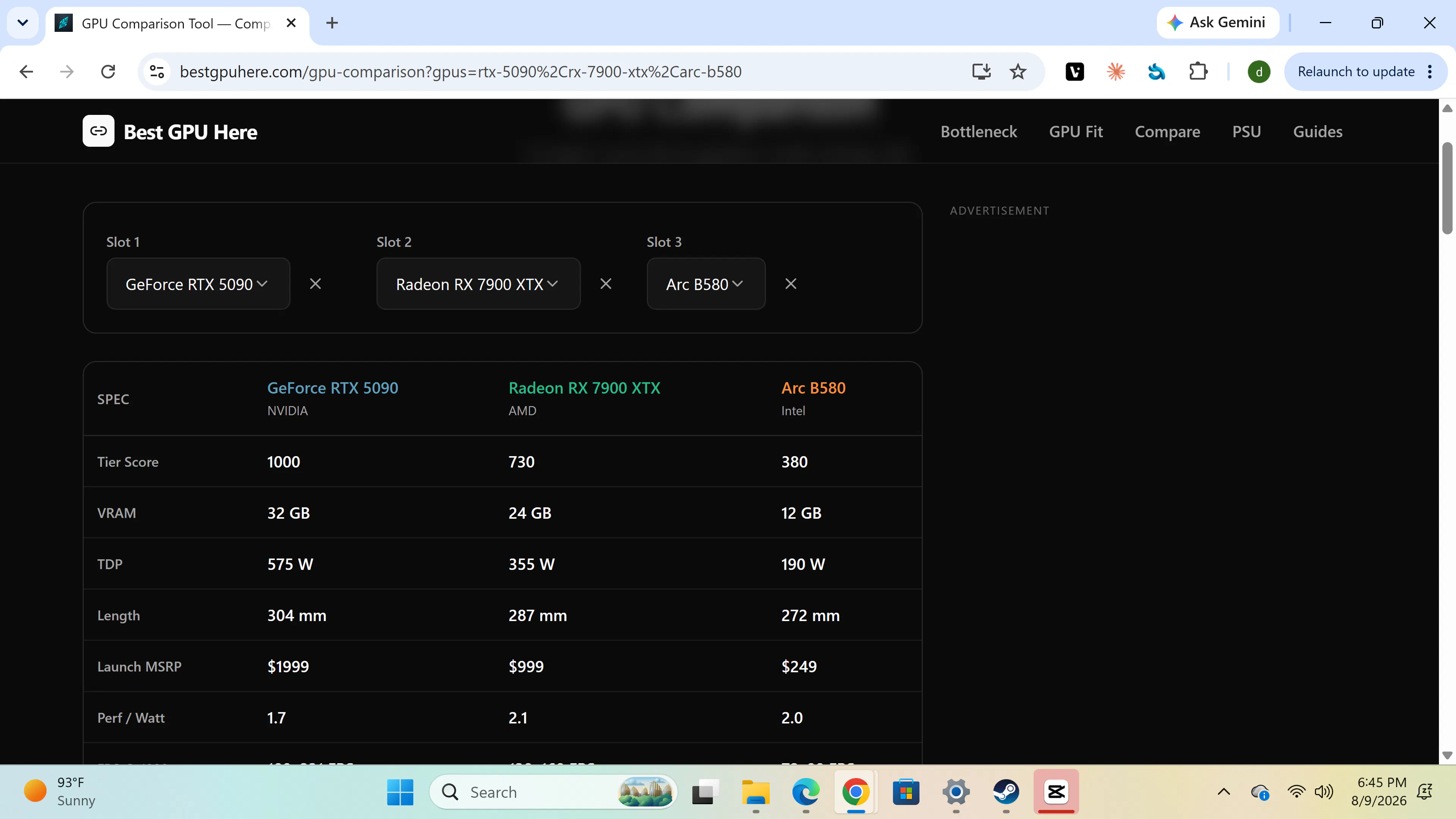Open the PSU nav item
Viewport: 1456px width, 819px height.
click(1246, 132)
